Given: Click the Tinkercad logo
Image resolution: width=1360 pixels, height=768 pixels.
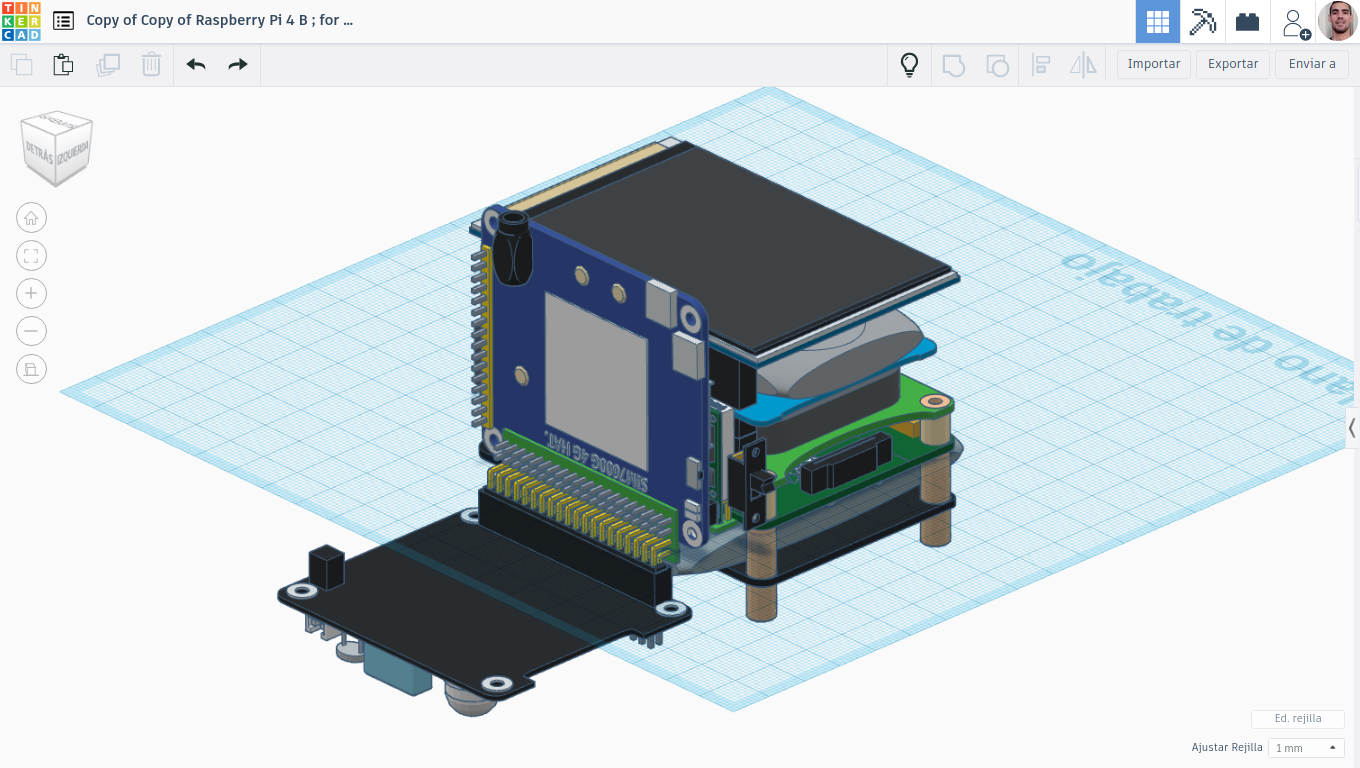Looking at the screenshot, I should pos(21,21).
